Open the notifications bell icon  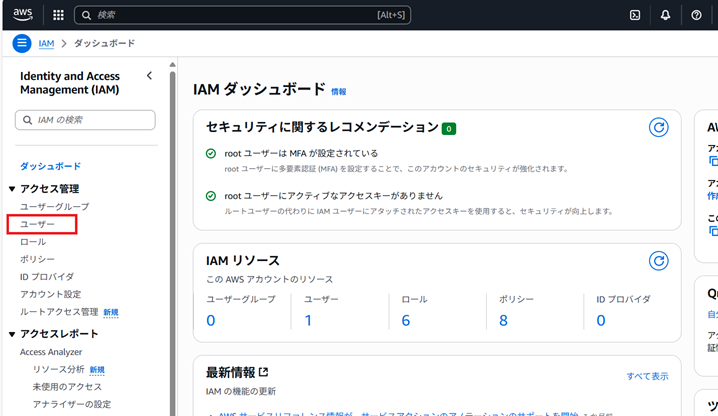click(665, 15)
